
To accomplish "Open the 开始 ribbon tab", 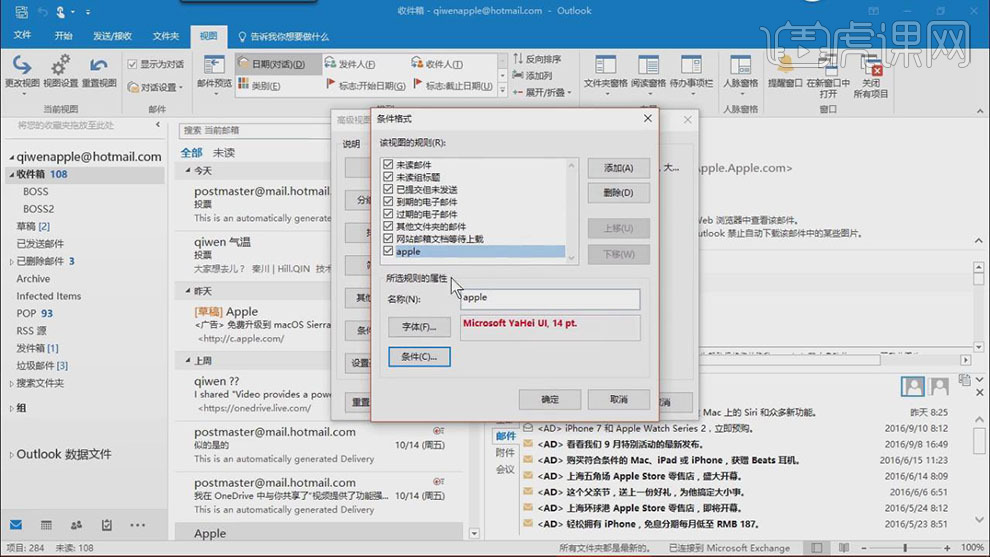I will point(63,36).
